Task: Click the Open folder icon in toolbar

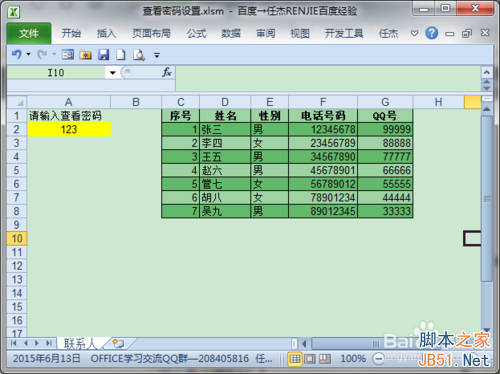Action: point(86,54)
